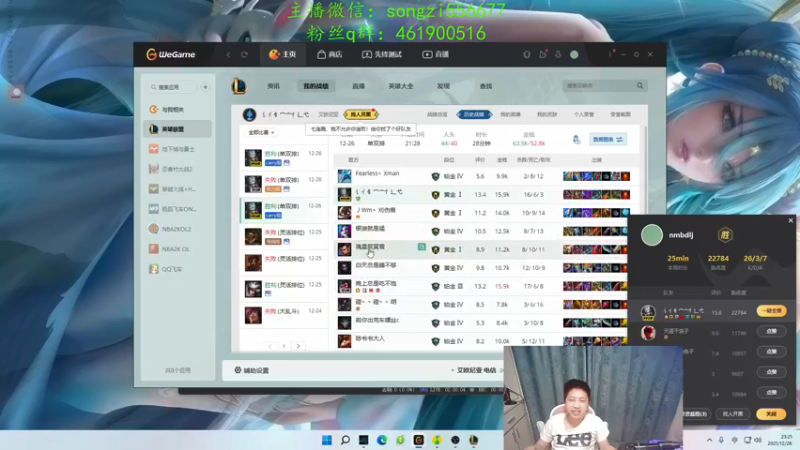Click the green icon in the hovered player row
800x450 pixels.
(422, 247)
